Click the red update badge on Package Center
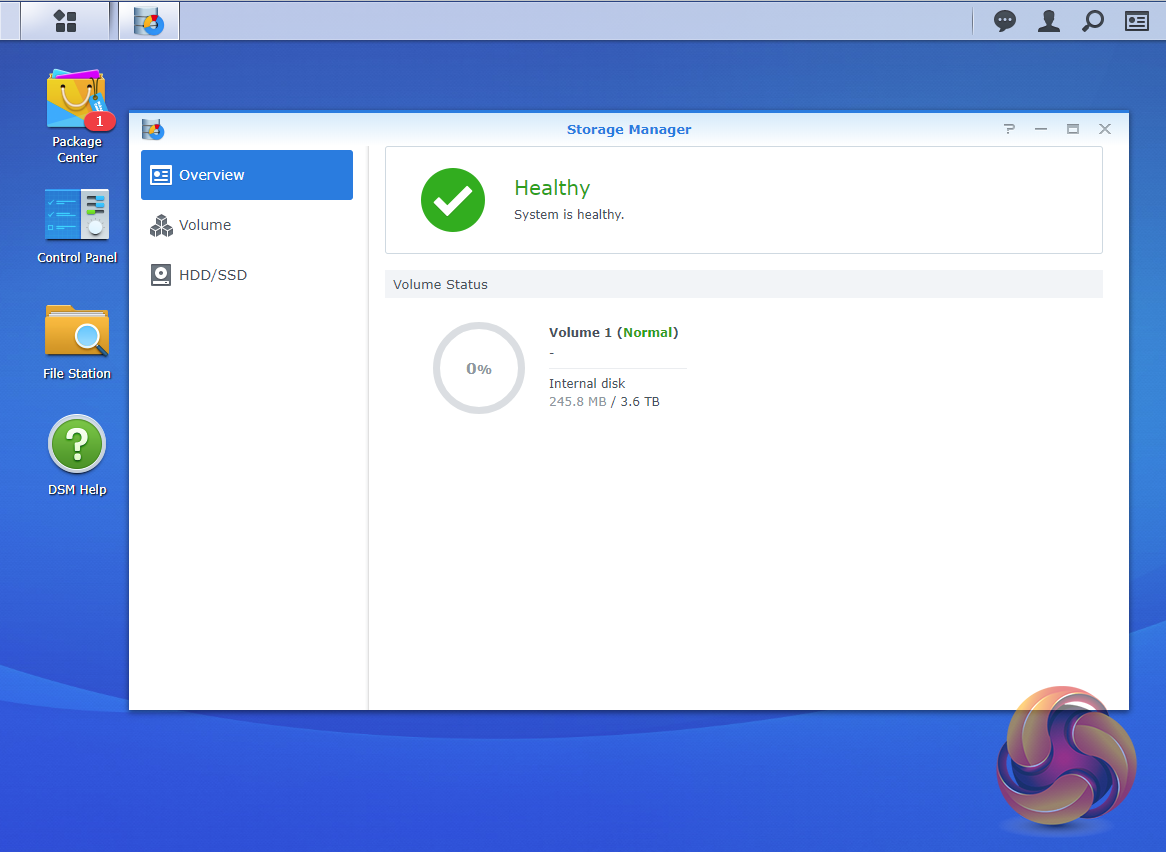The image size is (1166, 852). 100,120
